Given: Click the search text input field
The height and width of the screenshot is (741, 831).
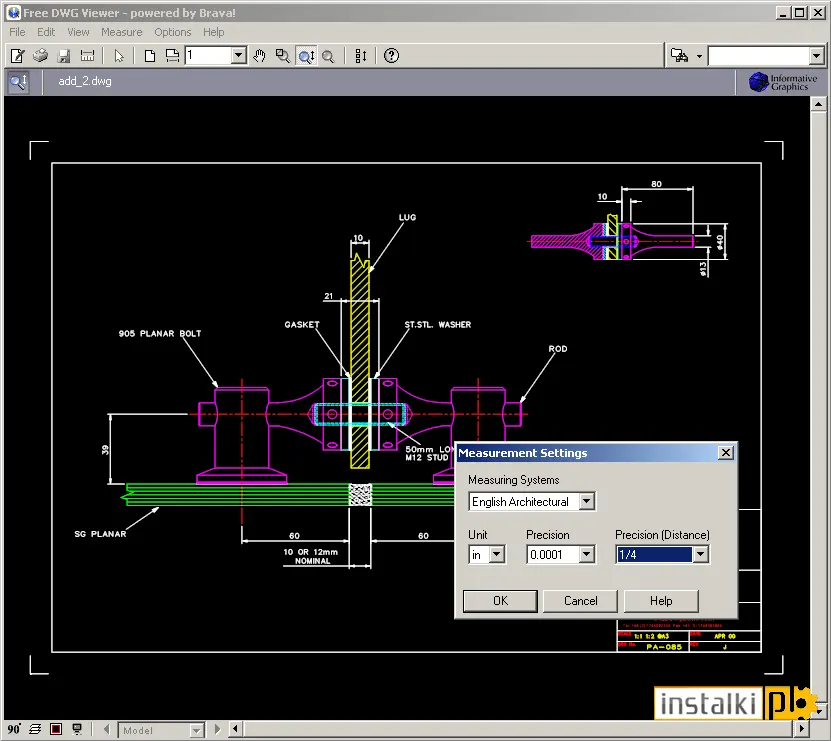Looking at the screenshot, I should [x=759, y=56].
